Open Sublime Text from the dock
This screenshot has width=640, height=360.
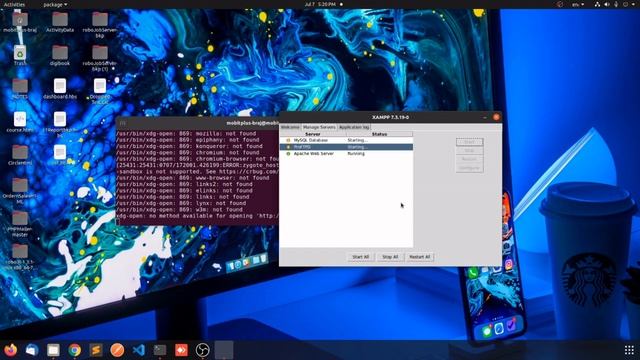click(x=96, y=350)
